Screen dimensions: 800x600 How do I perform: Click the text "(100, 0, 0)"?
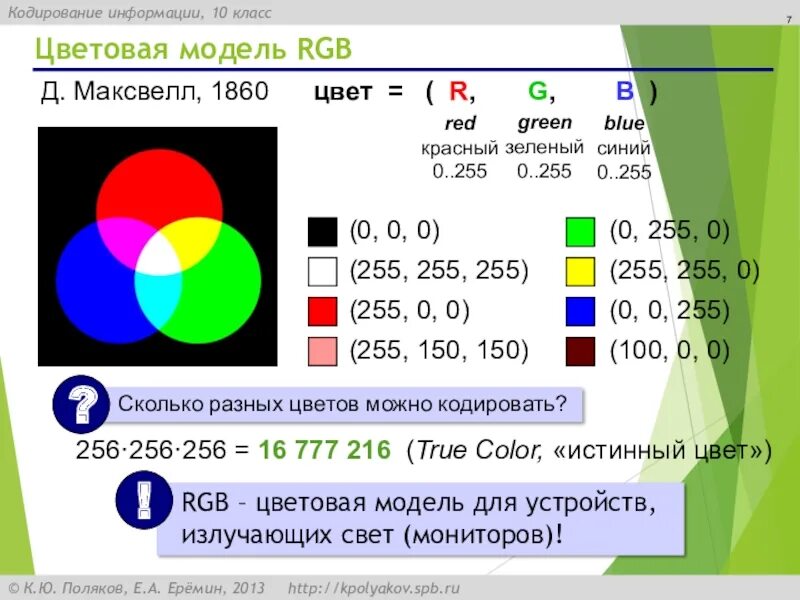[x=669, y=351]
